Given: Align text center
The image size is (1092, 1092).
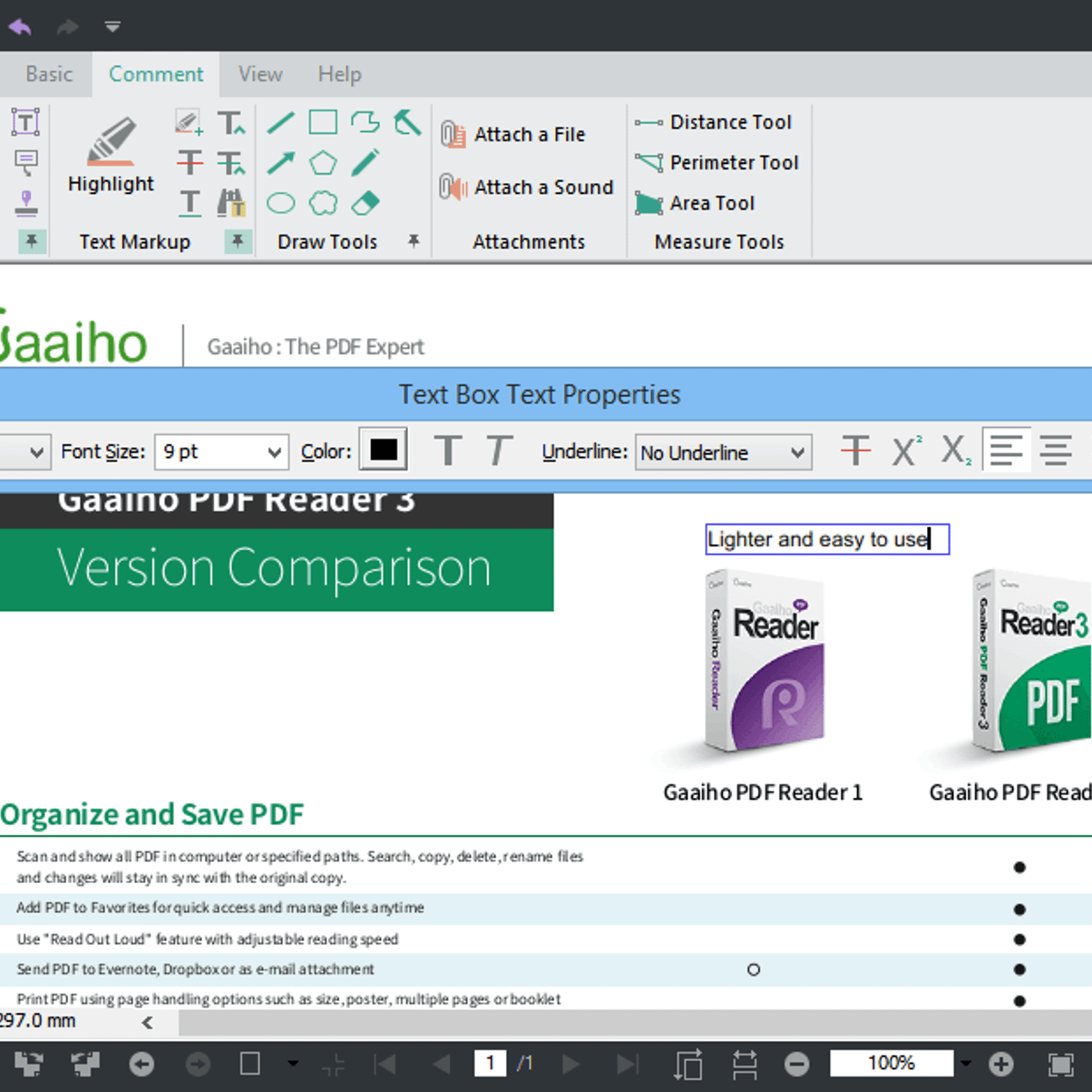Looking at the screenshot, I should pos(1056,450).
